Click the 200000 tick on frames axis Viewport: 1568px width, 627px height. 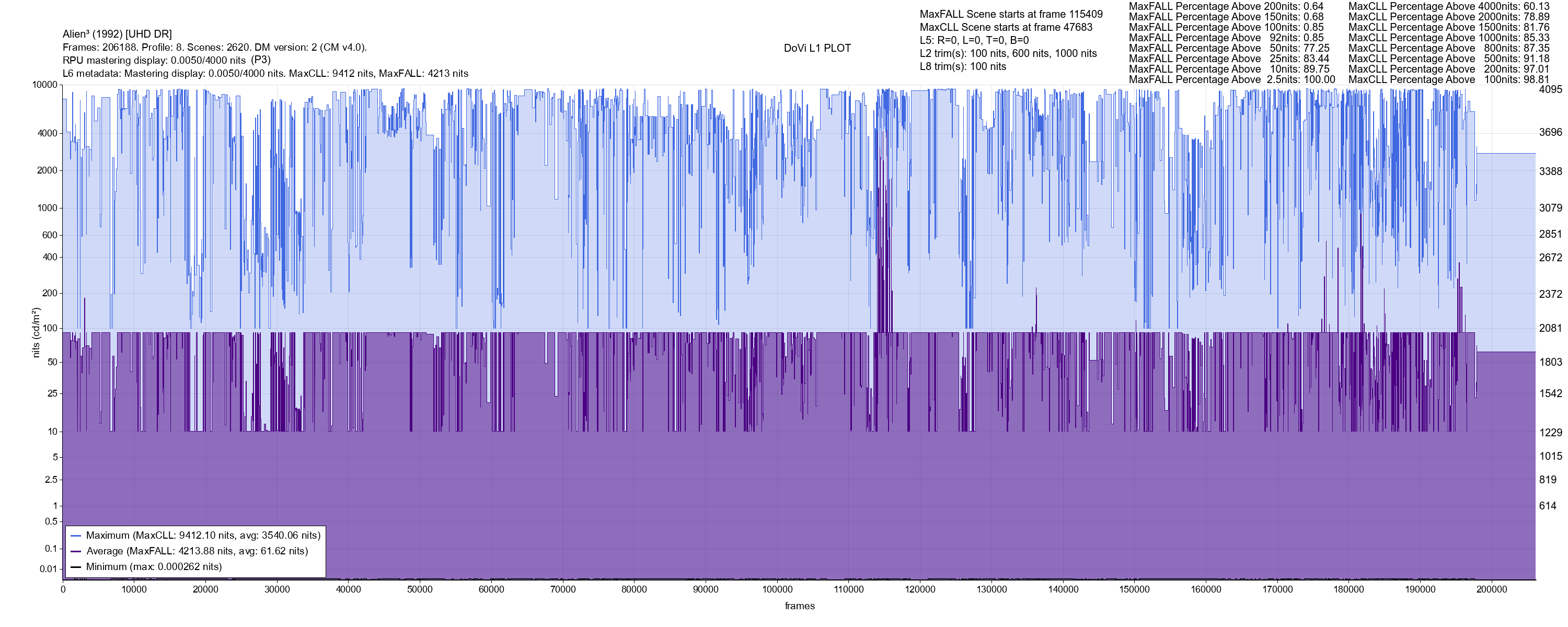point(1492,589)
